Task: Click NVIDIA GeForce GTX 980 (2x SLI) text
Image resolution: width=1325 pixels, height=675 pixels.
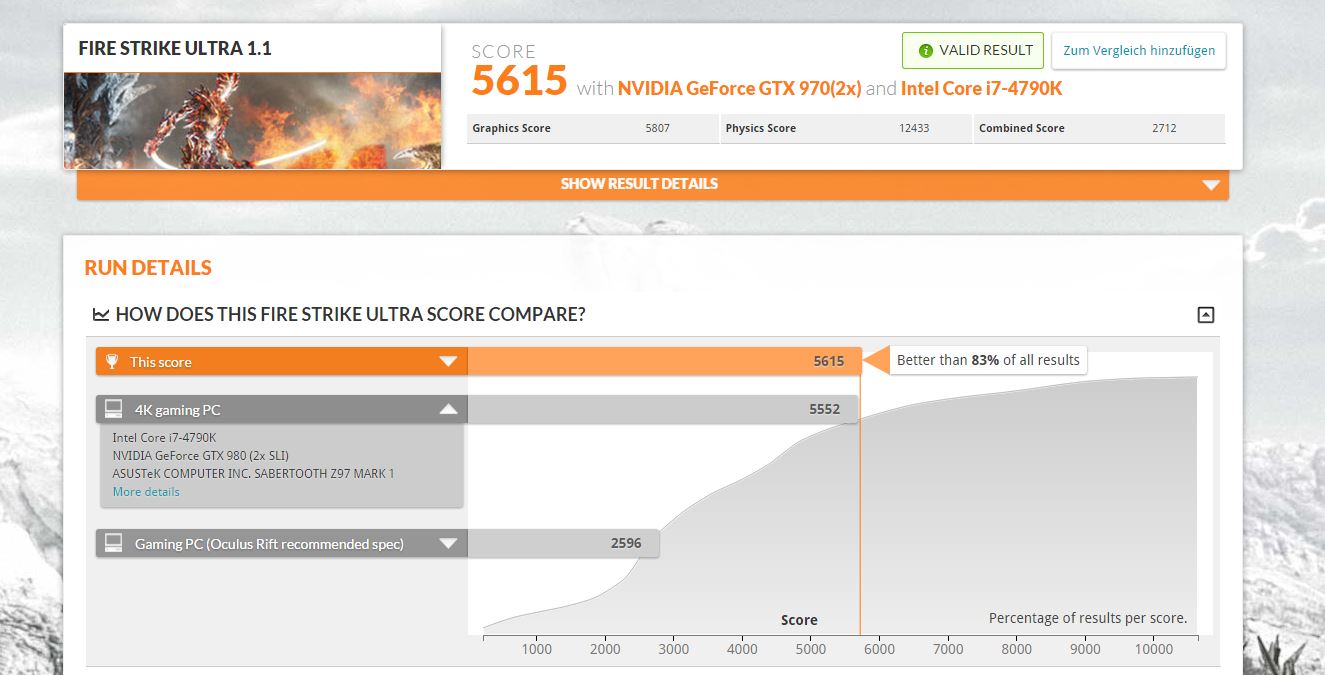Action: coord(201,455)
